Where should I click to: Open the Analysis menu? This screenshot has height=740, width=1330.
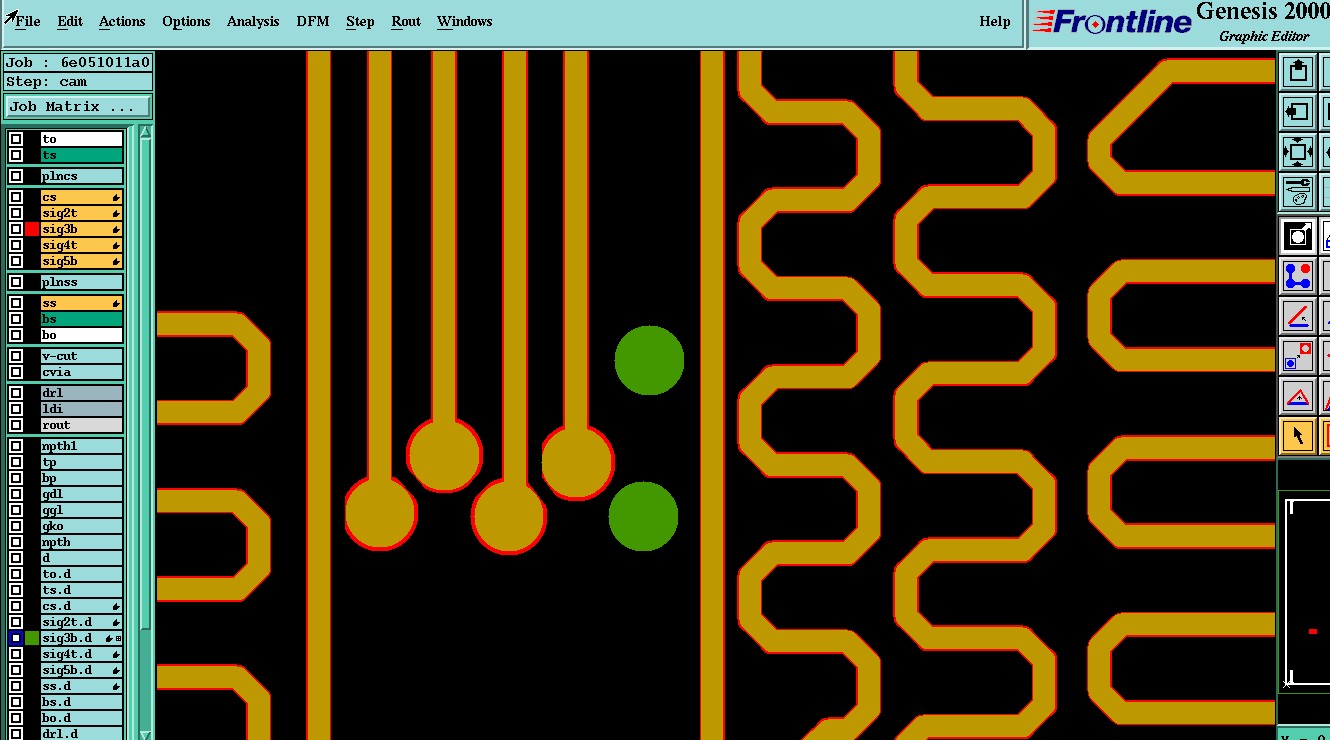pyautogui.click(x=253, y=21)
